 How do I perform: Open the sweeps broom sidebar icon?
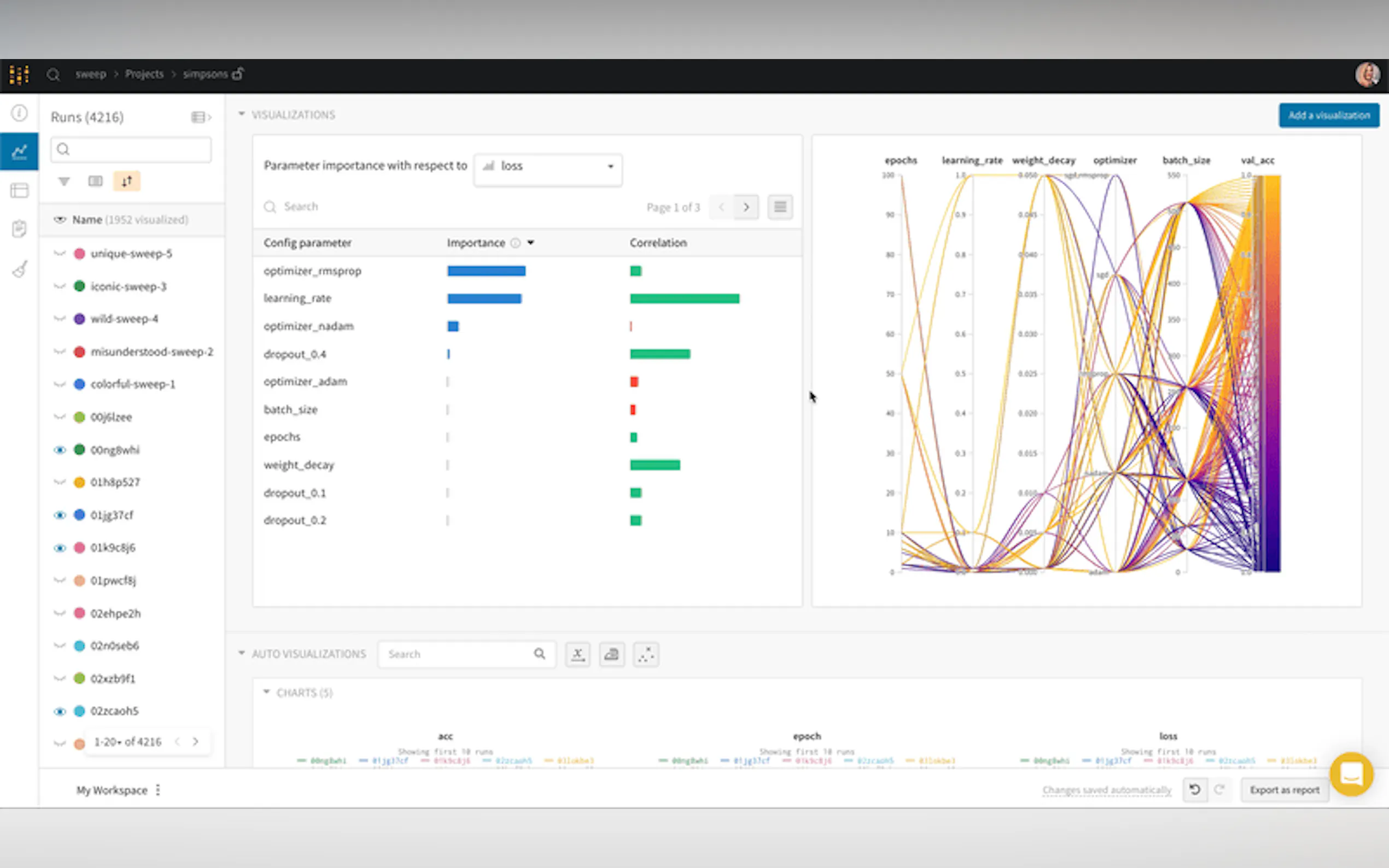point(20,269)
